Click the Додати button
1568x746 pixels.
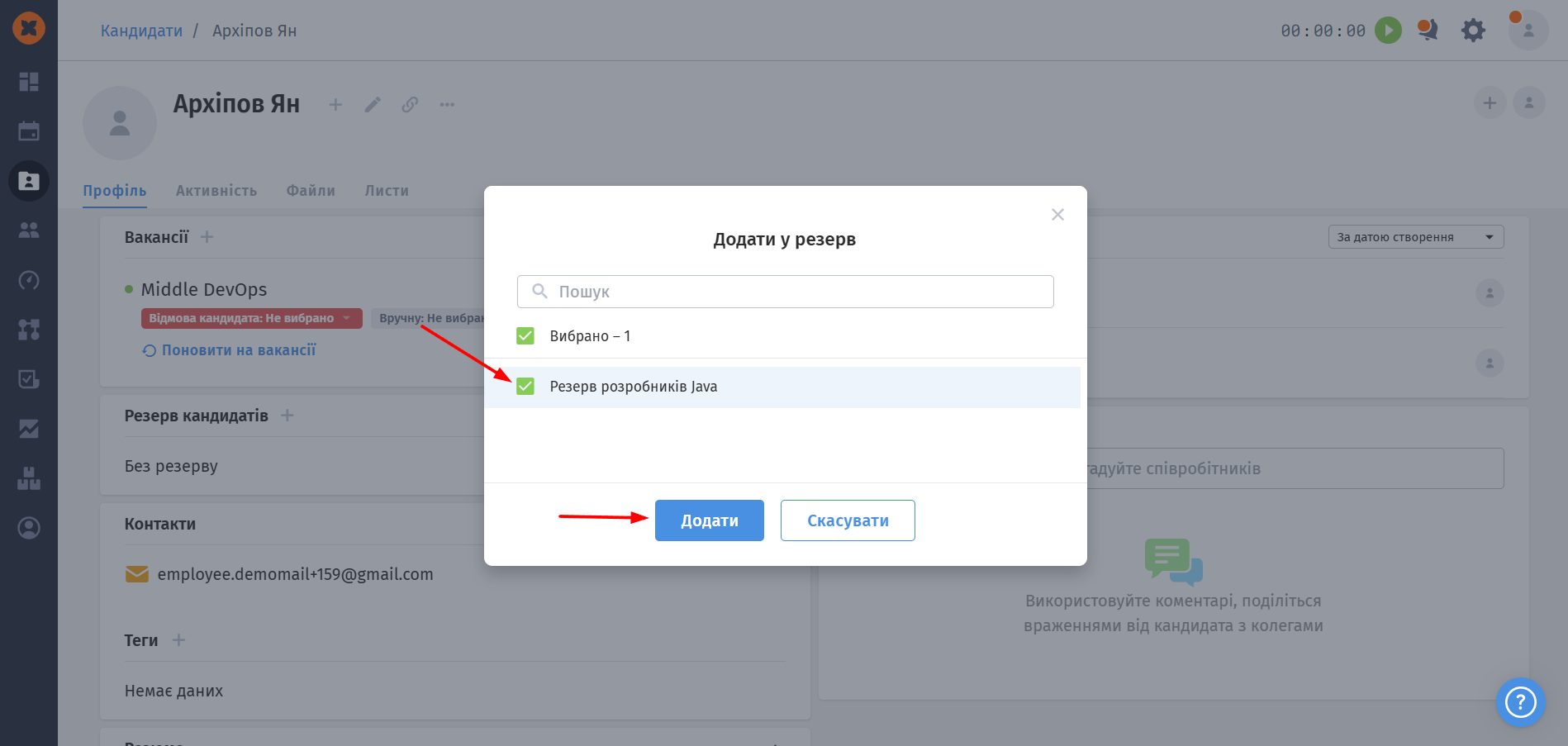710,520
